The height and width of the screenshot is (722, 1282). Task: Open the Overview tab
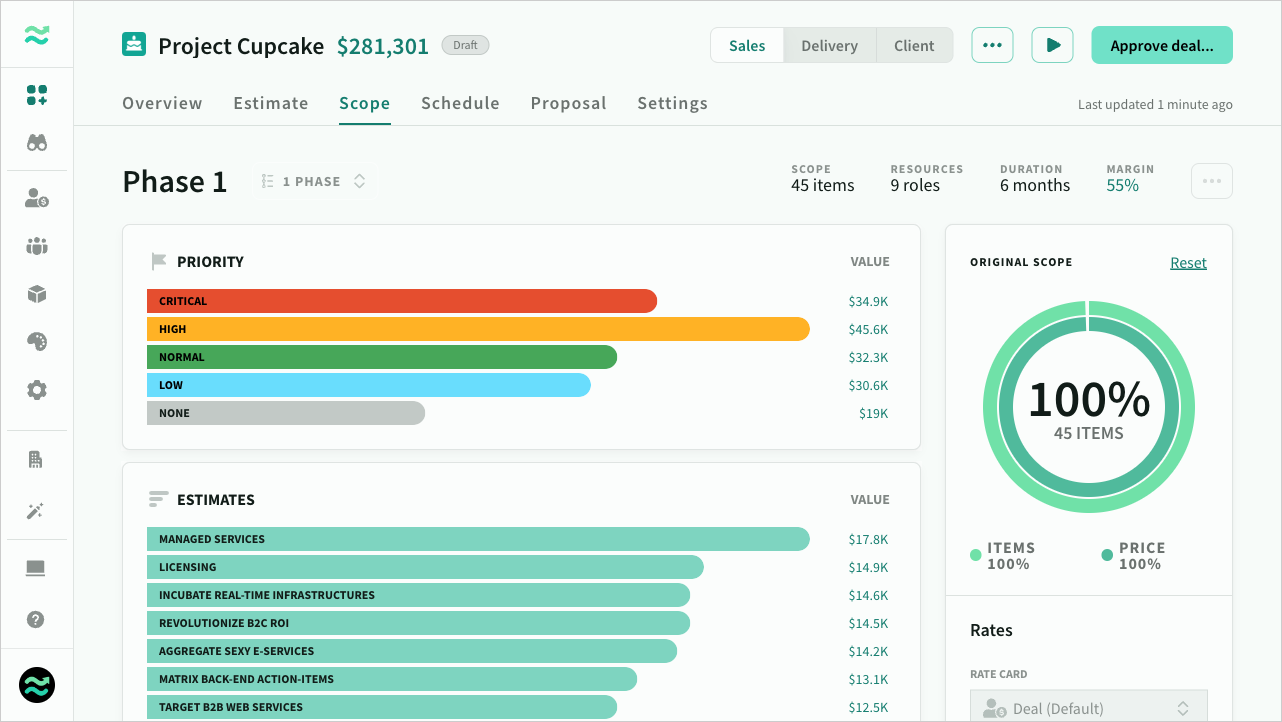[x=162, y=103]
